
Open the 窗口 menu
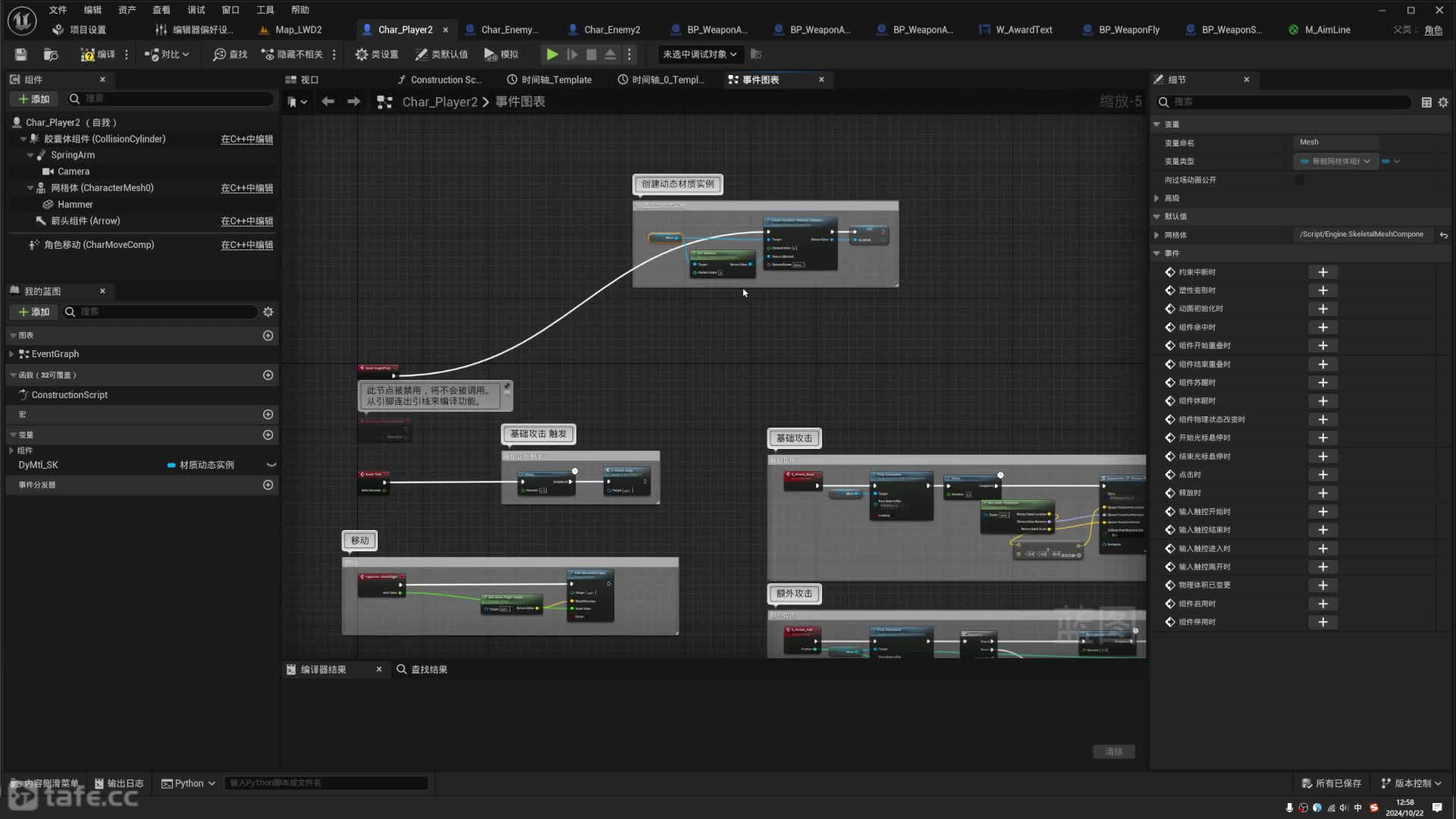click(x=231, y=10)
